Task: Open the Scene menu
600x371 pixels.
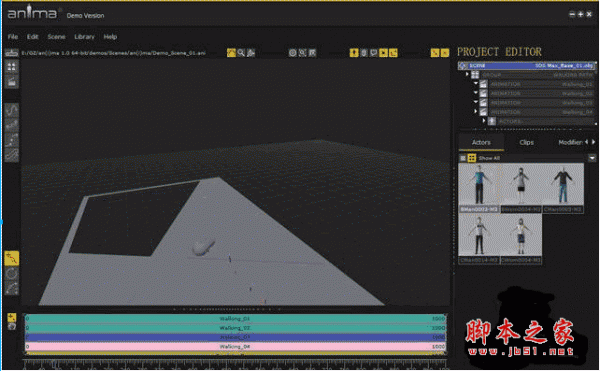Action: 56,37
